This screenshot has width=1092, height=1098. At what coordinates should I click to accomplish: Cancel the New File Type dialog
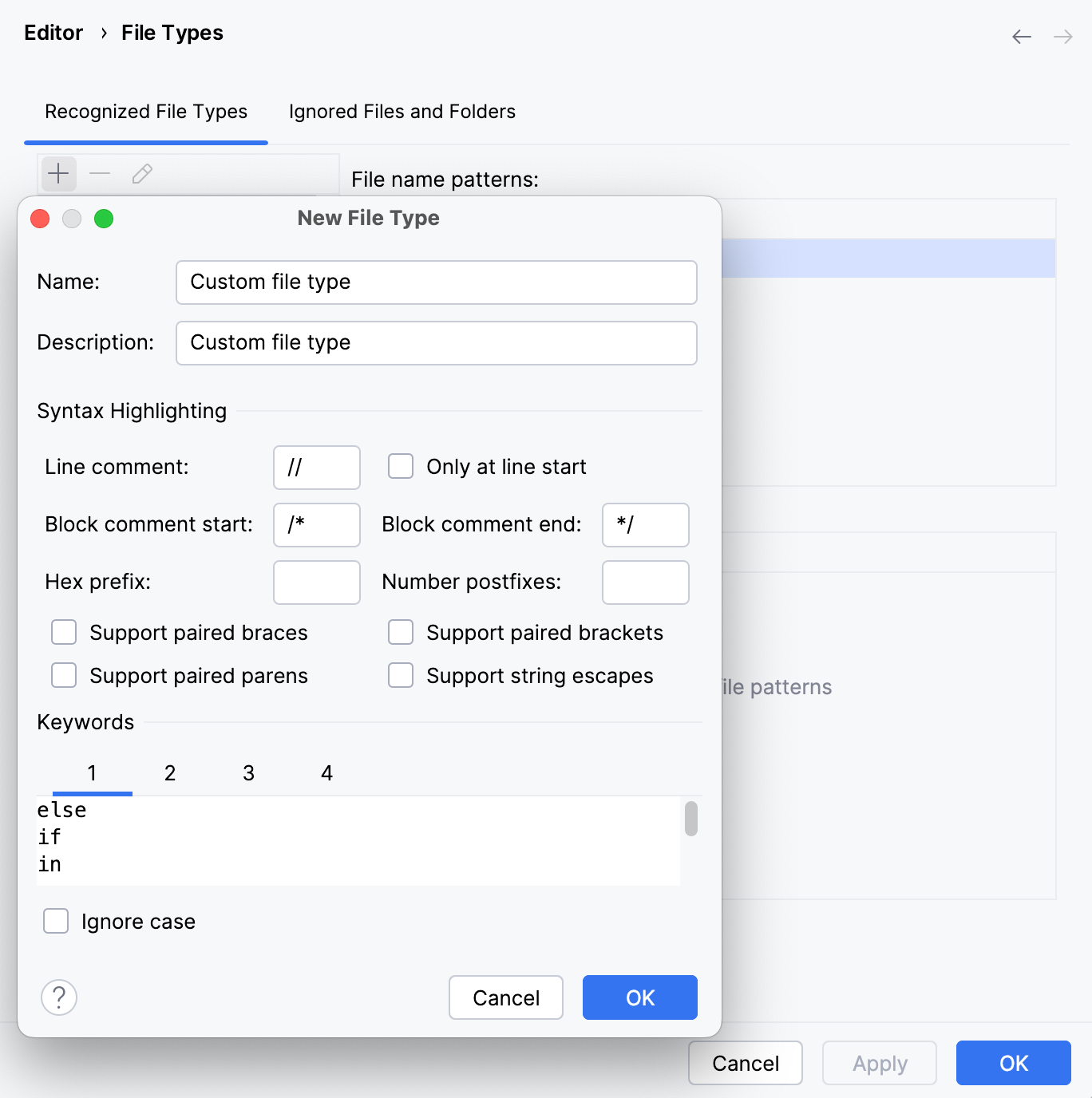(x=505, y=997)
